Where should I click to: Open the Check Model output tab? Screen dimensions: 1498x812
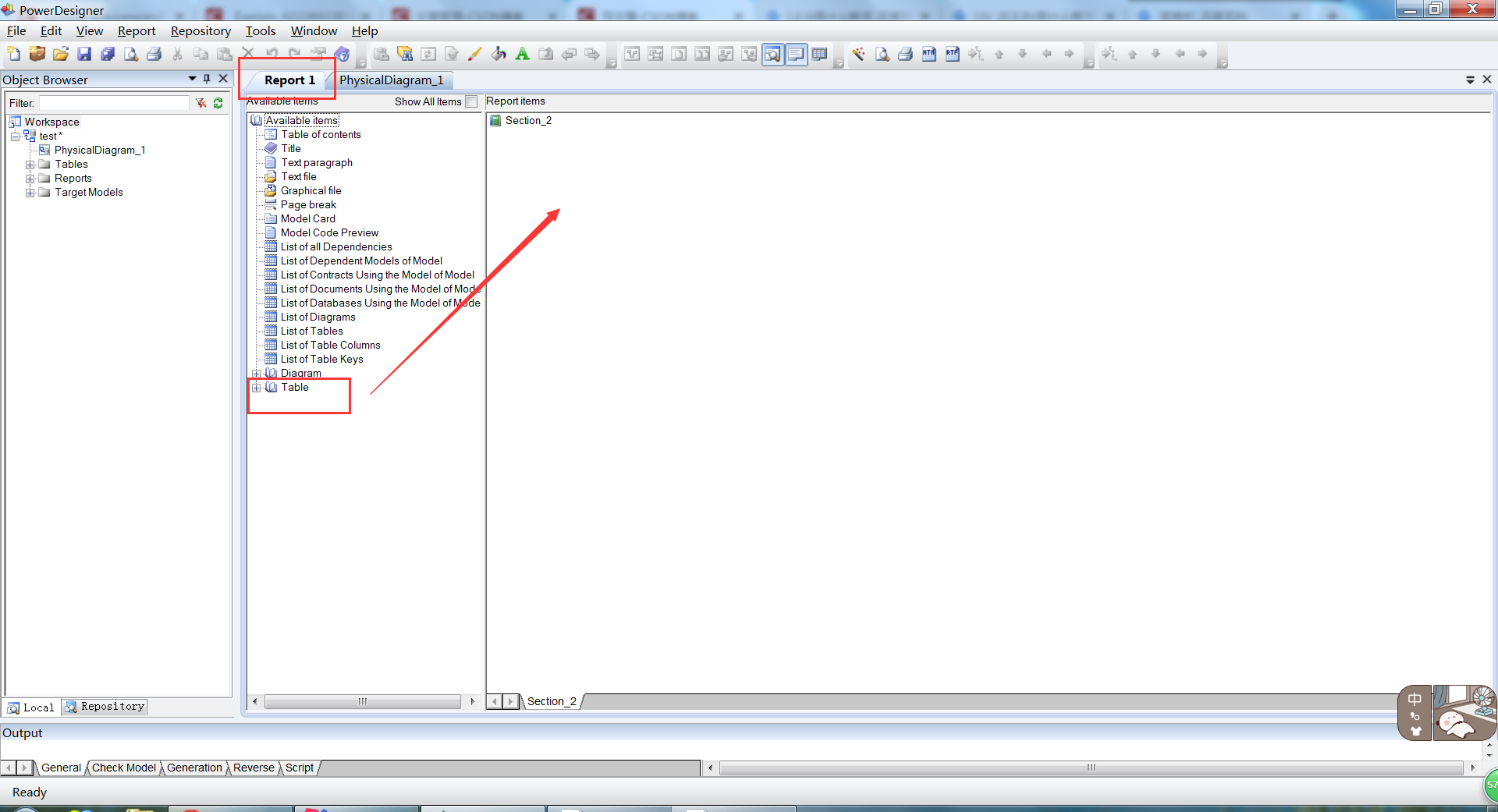124,768
